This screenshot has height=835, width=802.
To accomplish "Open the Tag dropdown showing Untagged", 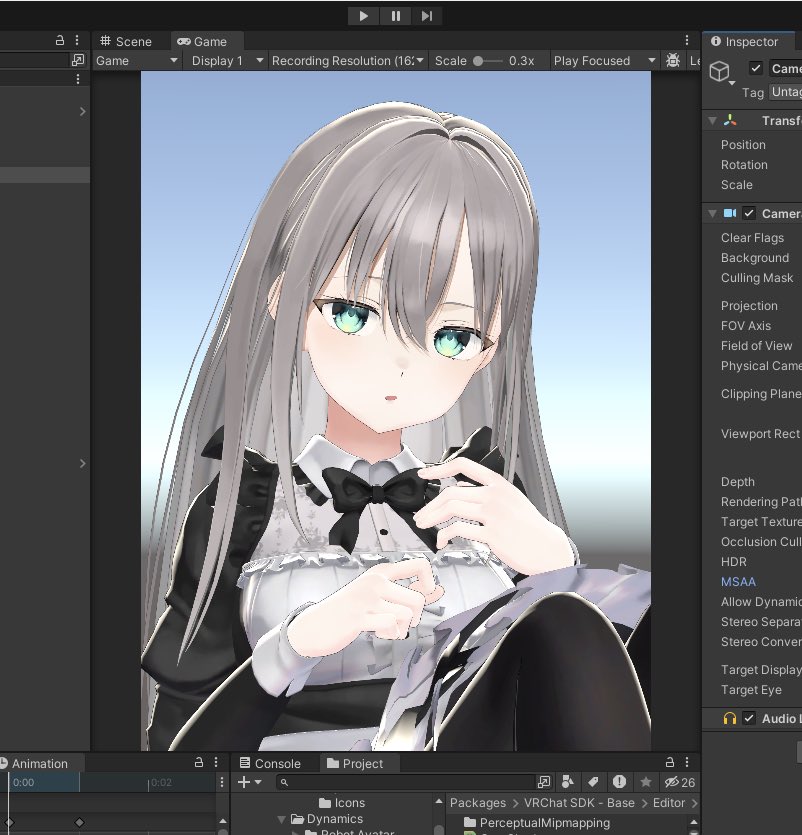I will click(785, 92).
